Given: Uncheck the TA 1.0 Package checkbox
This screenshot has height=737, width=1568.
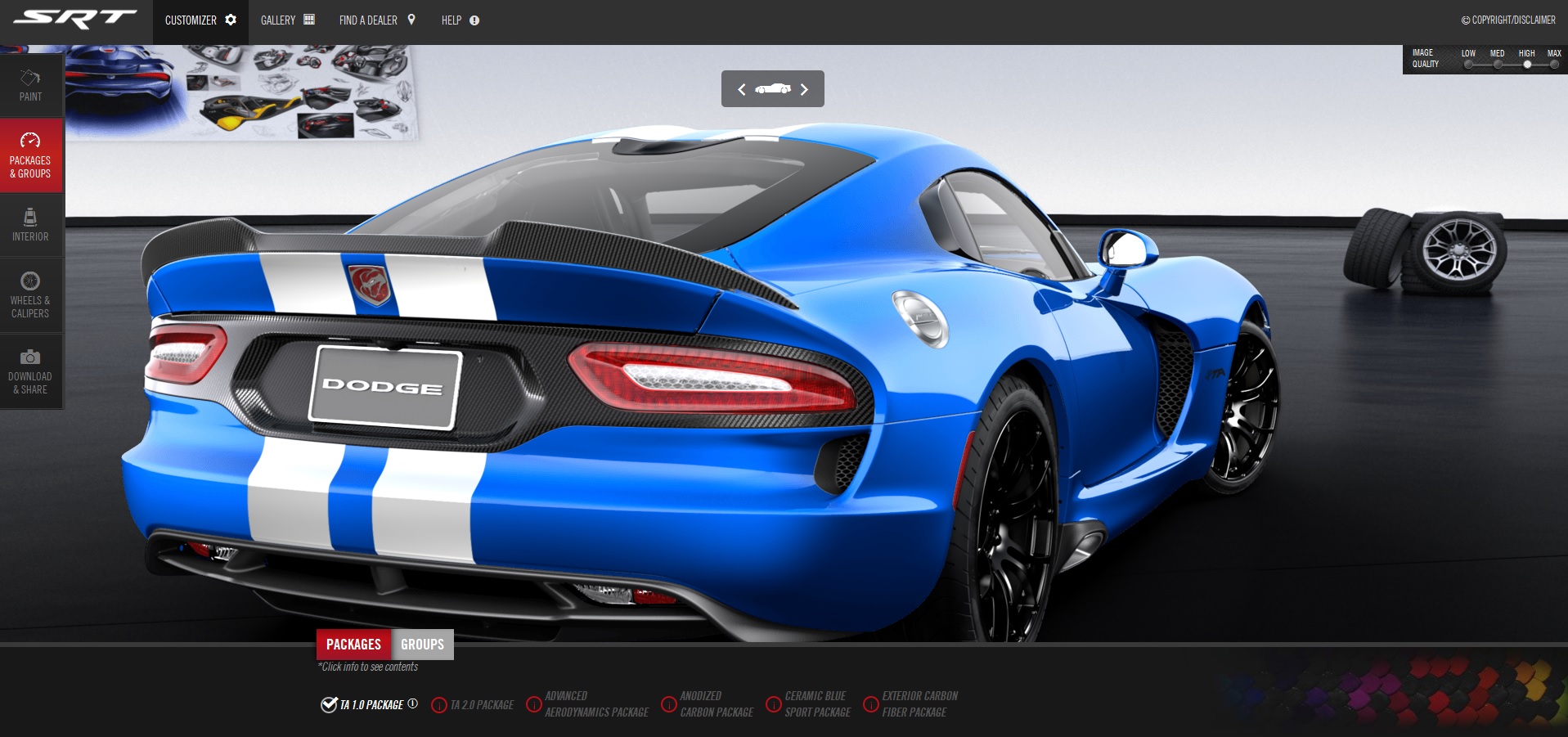Looking at the screenshot, I should (x=329, y=704).
